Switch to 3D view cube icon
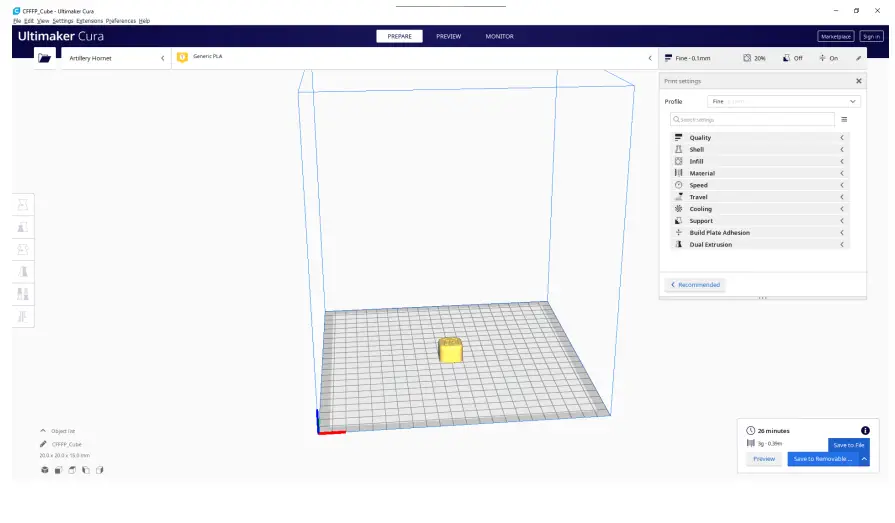 click(45, 470)
